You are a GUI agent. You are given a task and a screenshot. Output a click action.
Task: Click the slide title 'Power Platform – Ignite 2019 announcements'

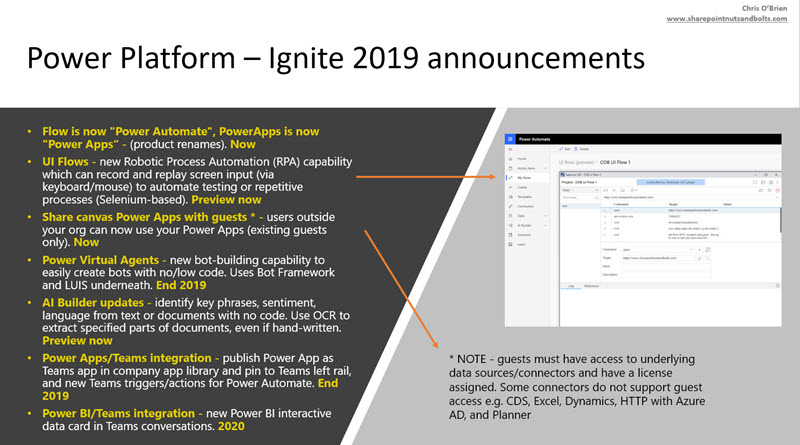point(336,58)
